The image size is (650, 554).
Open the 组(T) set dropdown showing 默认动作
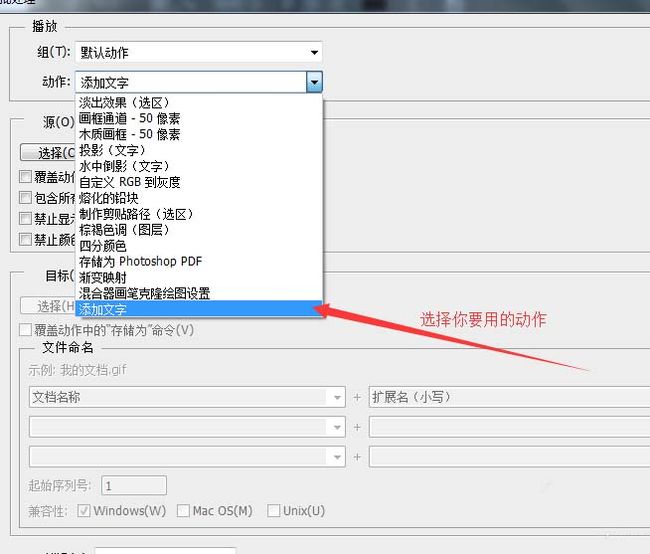coord(199,52)
